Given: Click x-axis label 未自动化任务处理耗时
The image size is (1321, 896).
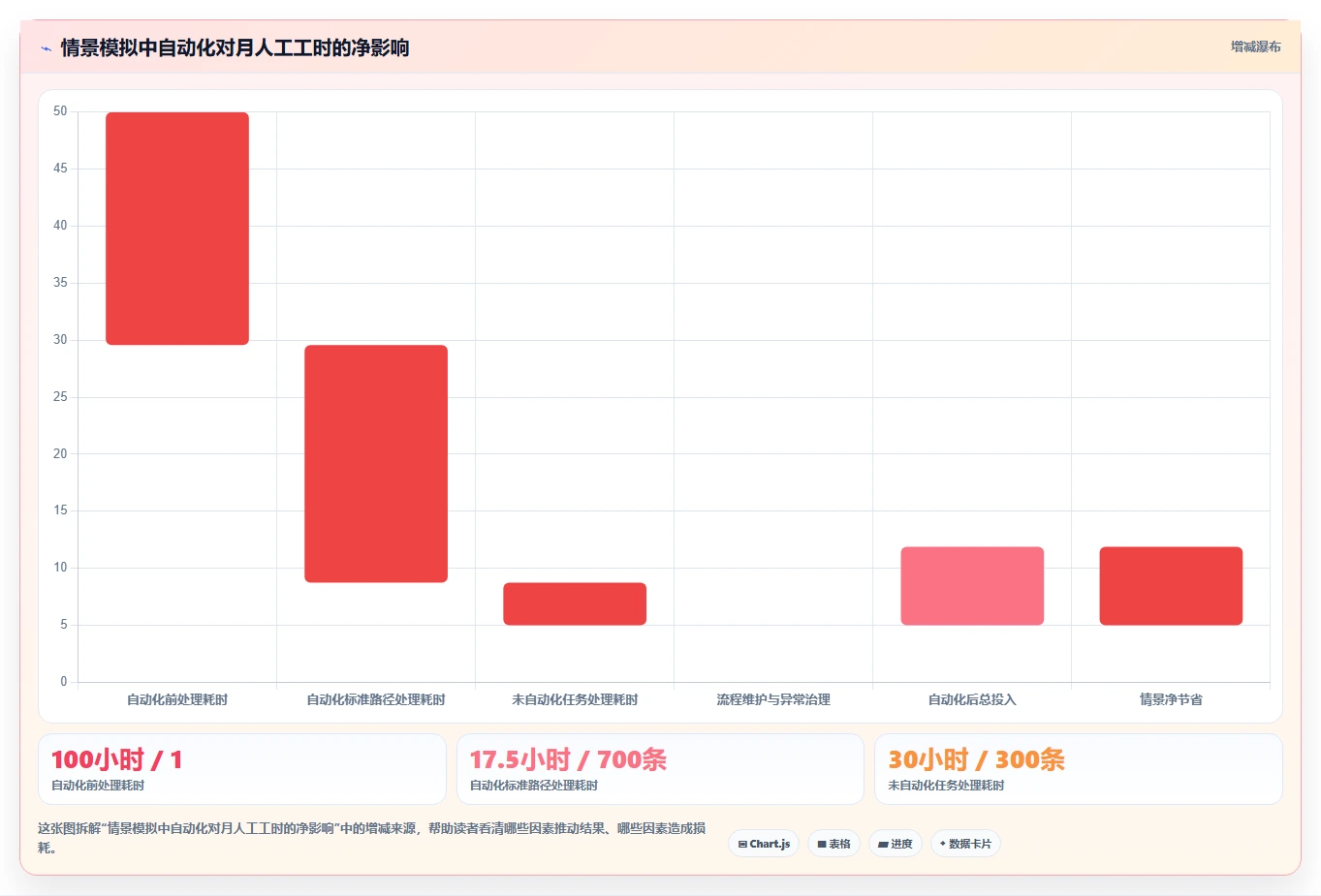Looking at the screenshot, I should [x=575, y=699].
